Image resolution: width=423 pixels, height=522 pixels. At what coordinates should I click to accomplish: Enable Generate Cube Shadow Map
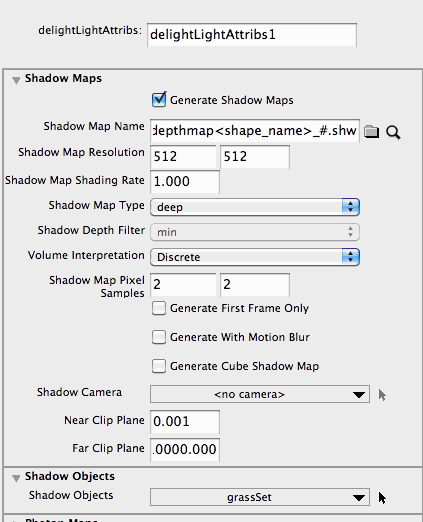159,366
